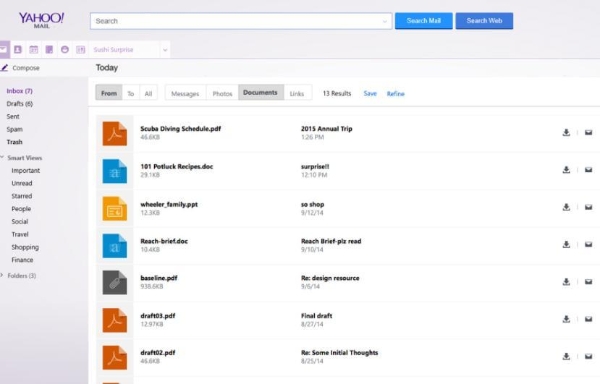Click the gray attachment icon for baseline.pdf
Screen dimensions: 600x384
pos(115,282)
